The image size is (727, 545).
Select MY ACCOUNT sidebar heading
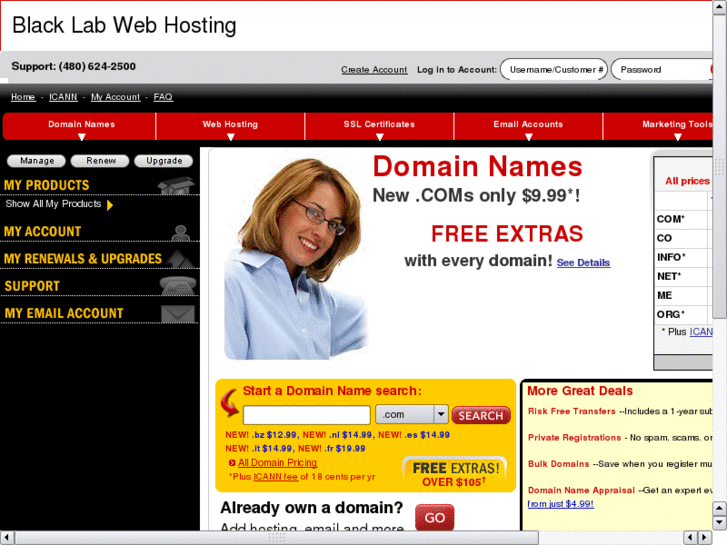pos(43,231)
